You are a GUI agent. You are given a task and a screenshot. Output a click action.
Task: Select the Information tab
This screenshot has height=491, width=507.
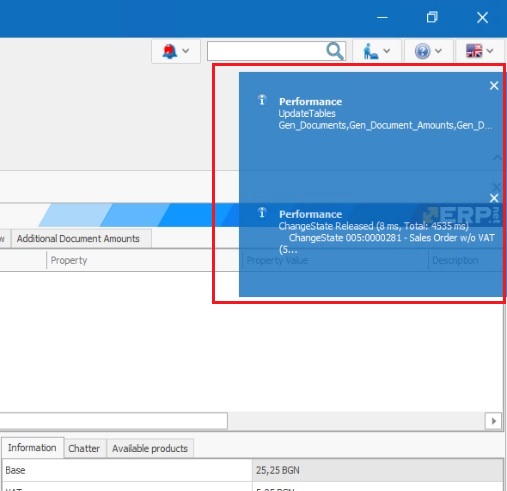coord(32,448)
